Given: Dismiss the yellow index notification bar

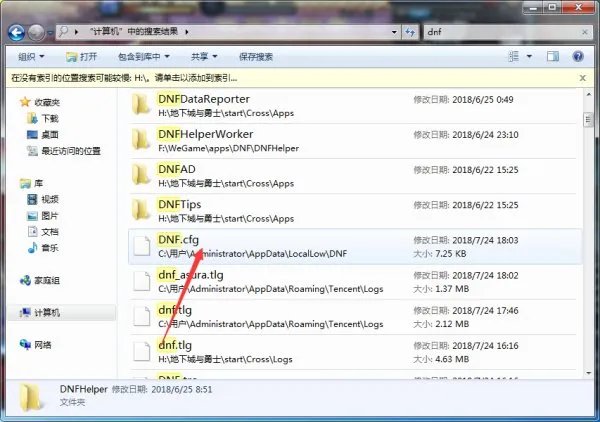Looking at the screenshot, I should coord(582,78).
